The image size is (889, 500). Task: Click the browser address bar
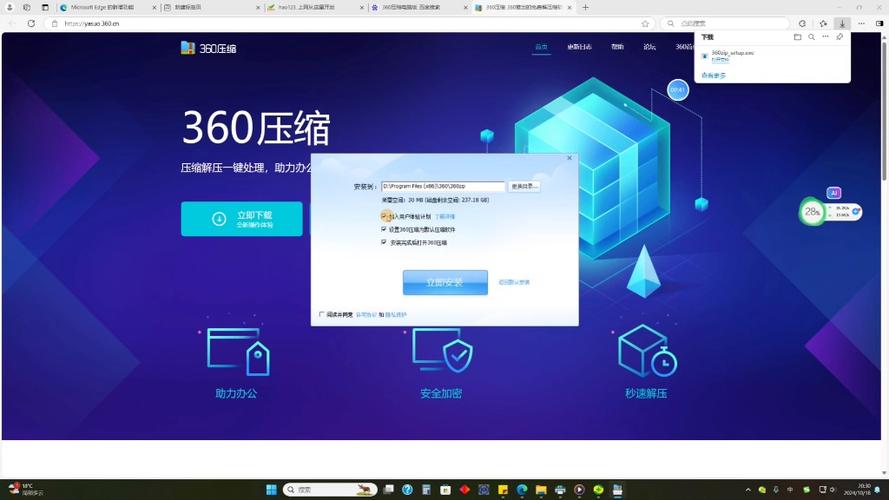coord(350,23)
